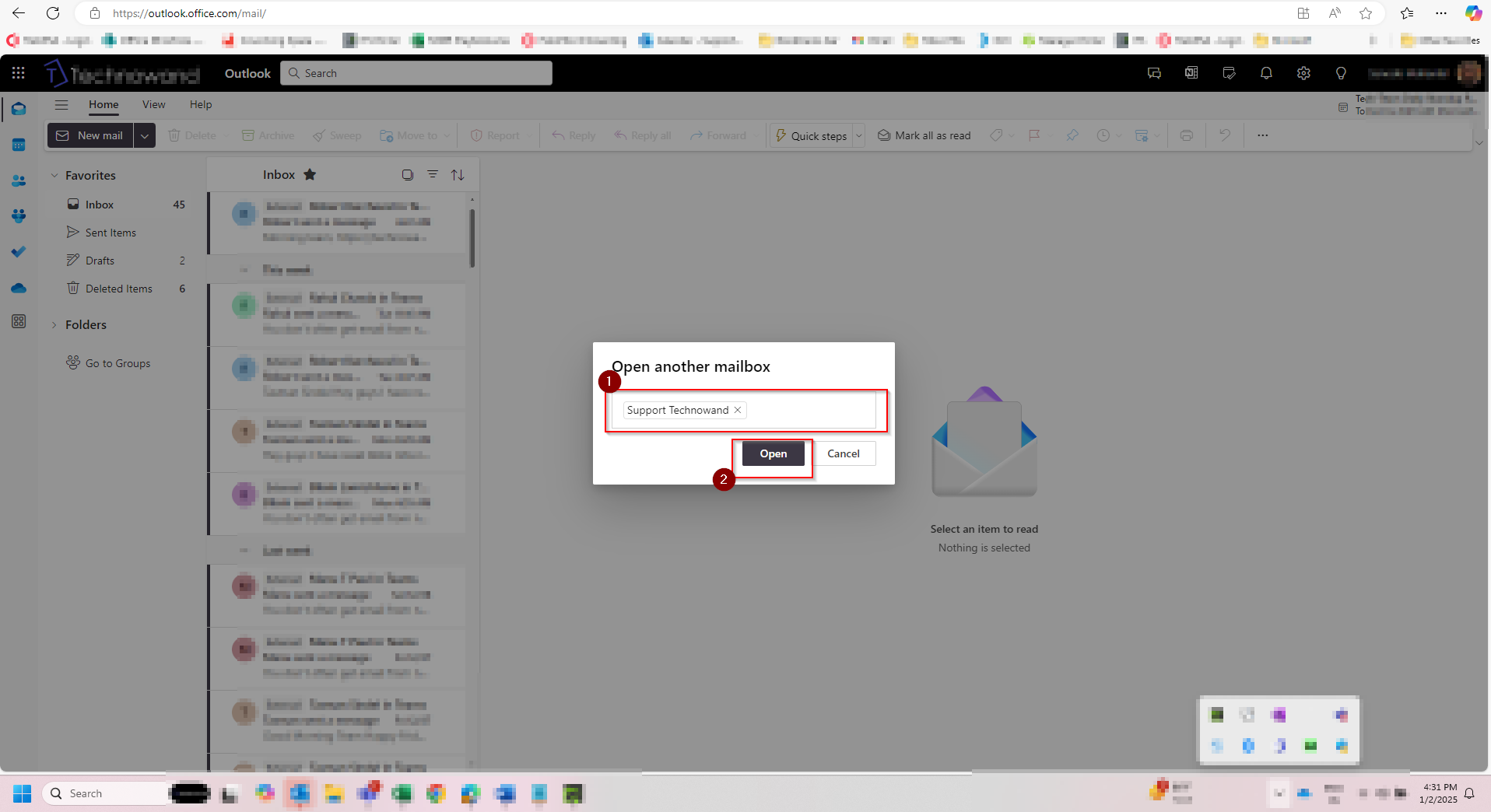Open the app launcher waffle icon

click(x=19, y=73)
